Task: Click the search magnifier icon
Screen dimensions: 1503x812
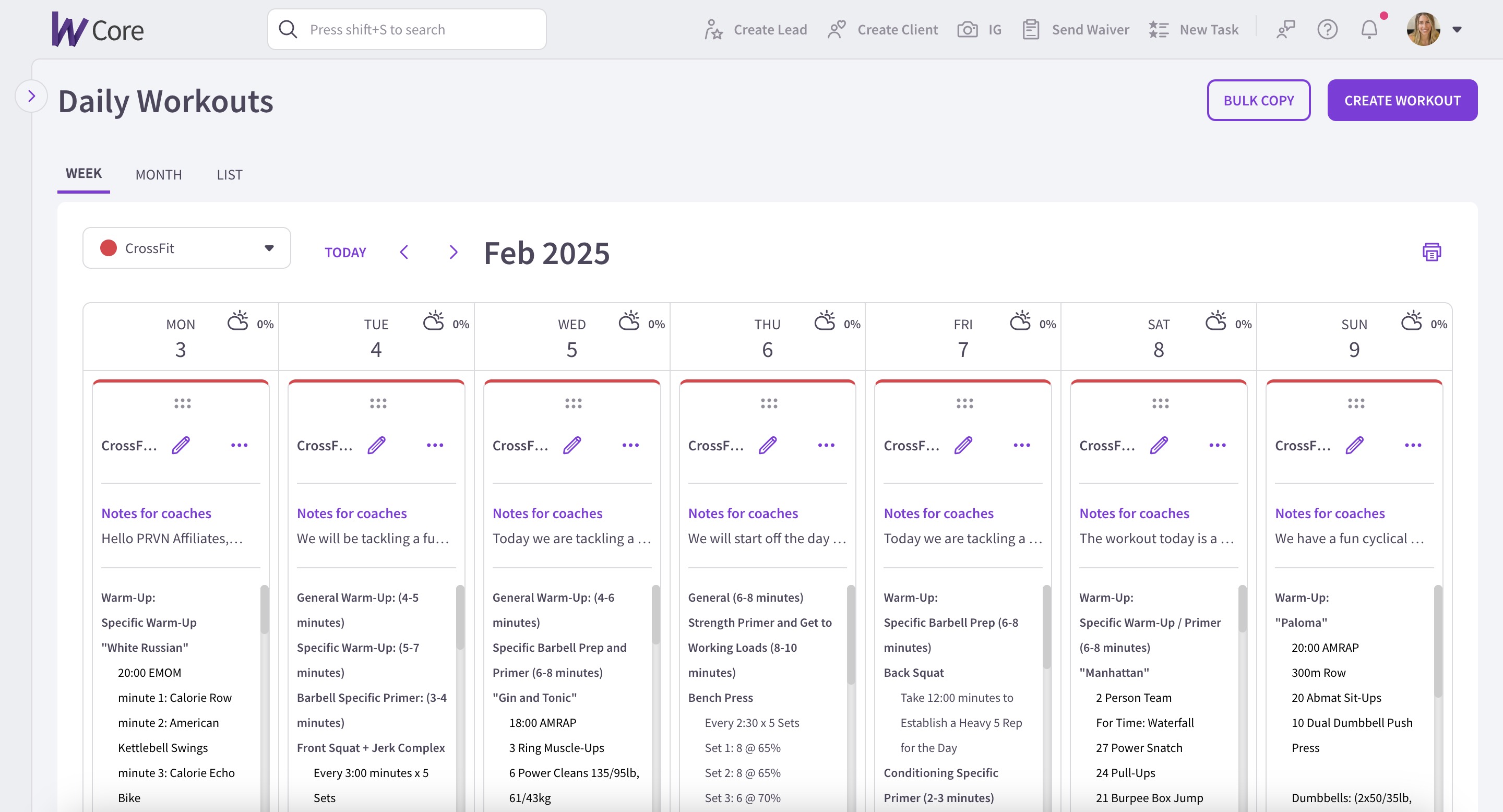Action: pos(288,29)
